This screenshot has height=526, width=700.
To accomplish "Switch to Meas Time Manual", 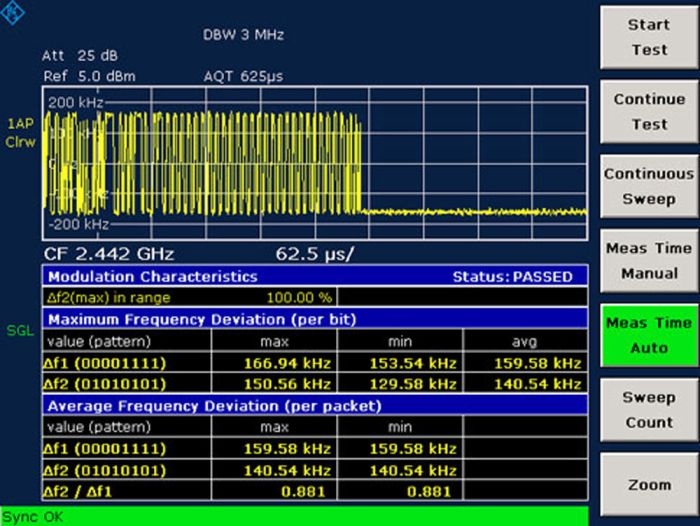I will coord(649,261).
